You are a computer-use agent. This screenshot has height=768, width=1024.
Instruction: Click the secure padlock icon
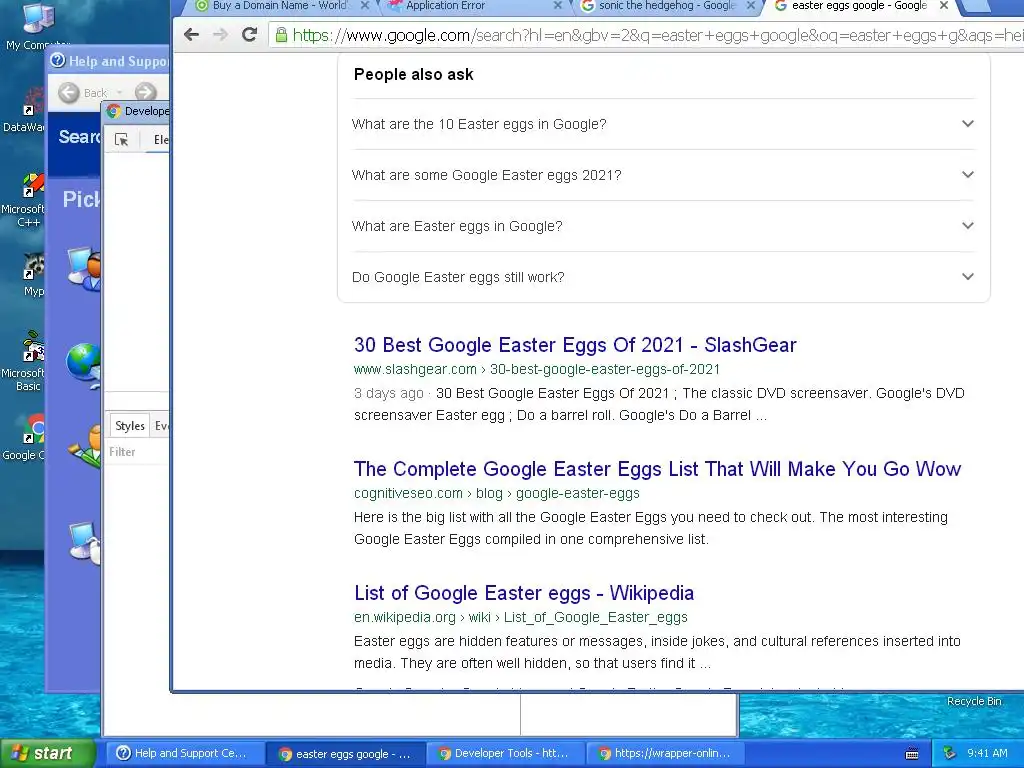pos(281,35)
